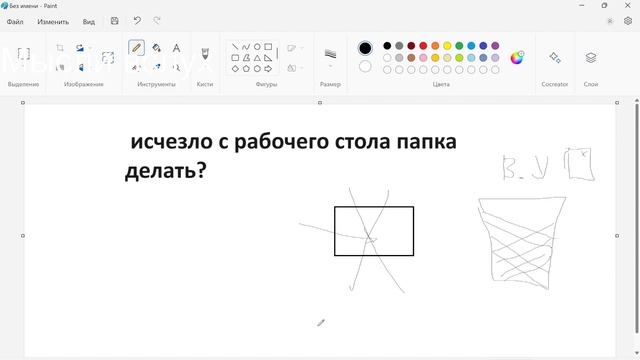Expand the shape outline dropdown
Image resolution: width=640 pixels, height=360 pixels.
(x=302, y=48)
